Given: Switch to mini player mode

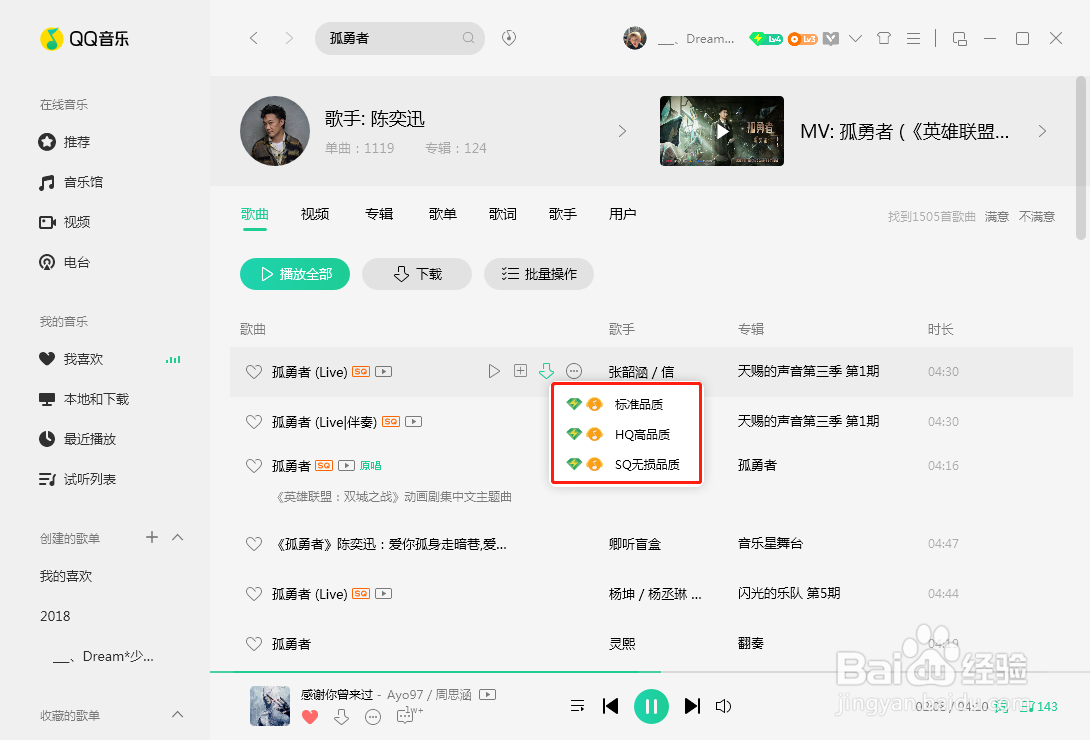Looking at the screenshot, I should (x=960, y=39).
